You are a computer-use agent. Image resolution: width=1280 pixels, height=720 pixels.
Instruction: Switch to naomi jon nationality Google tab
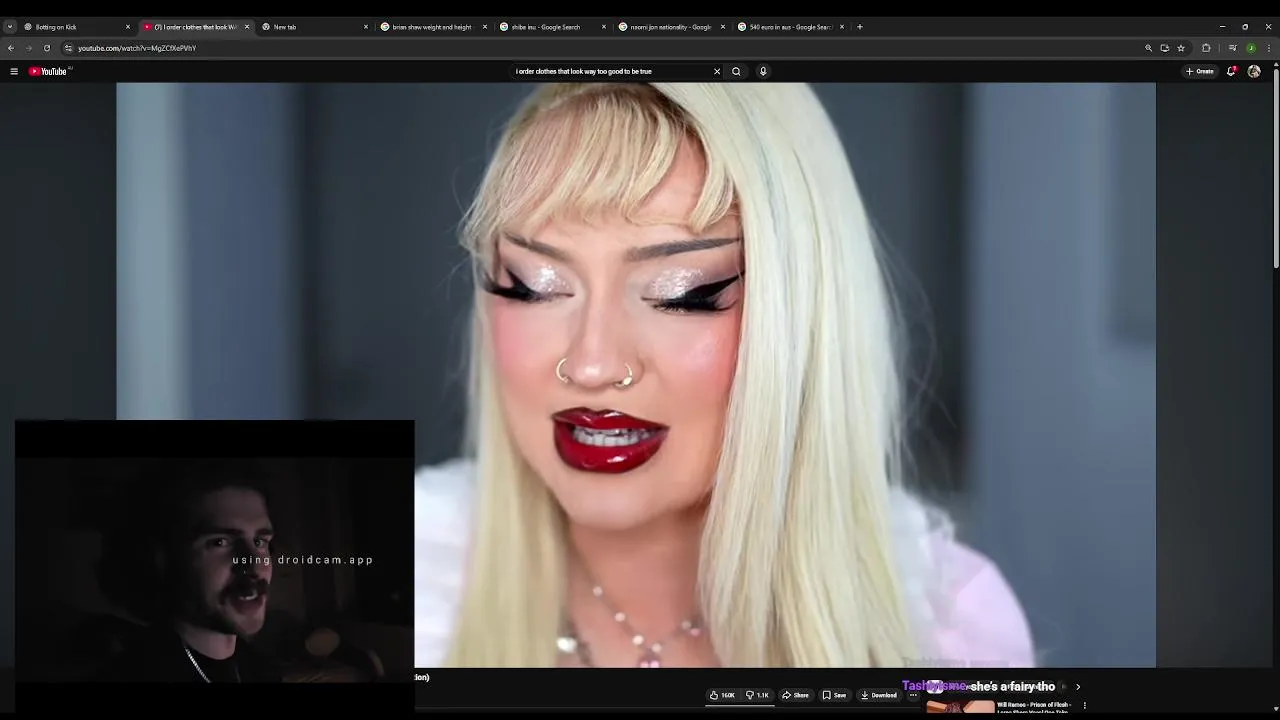coord(671,27)
